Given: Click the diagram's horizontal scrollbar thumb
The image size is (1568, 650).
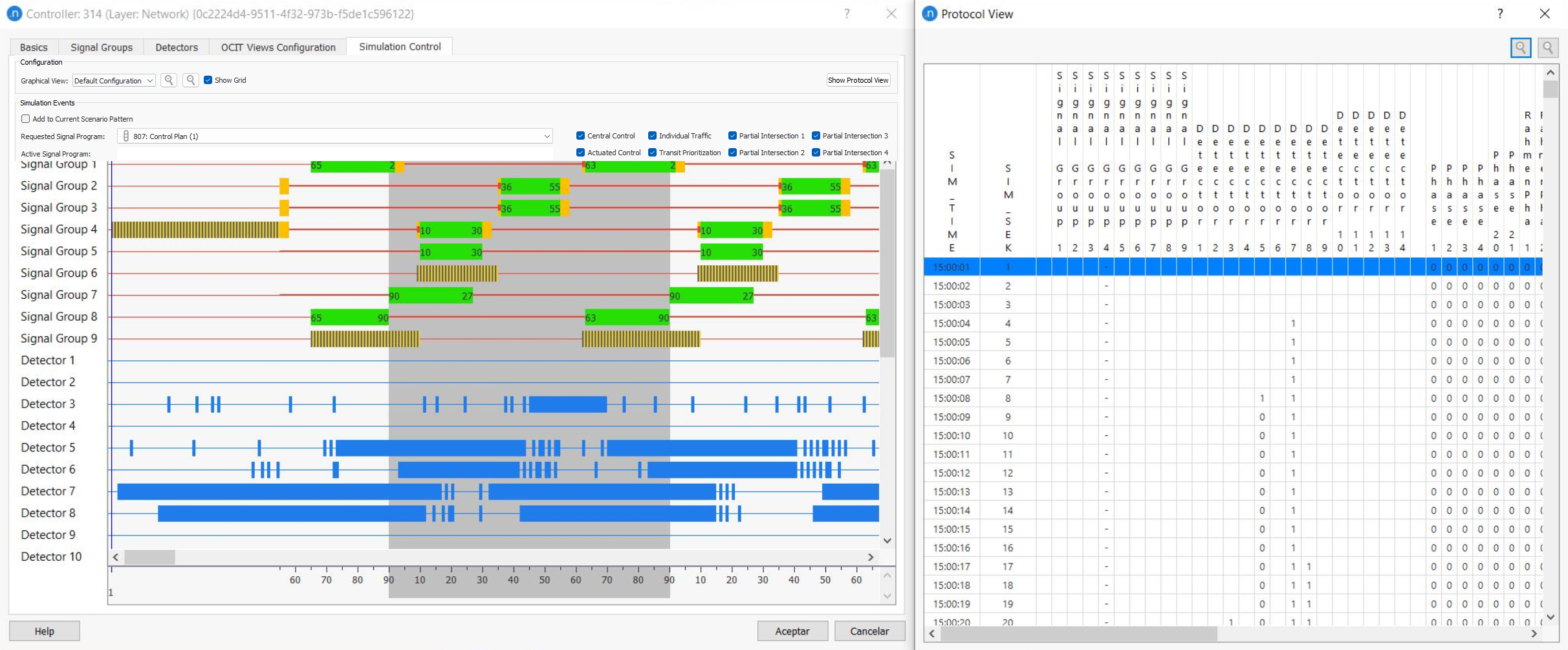Looking at the screenshot, I should click(x=149, y=557).
